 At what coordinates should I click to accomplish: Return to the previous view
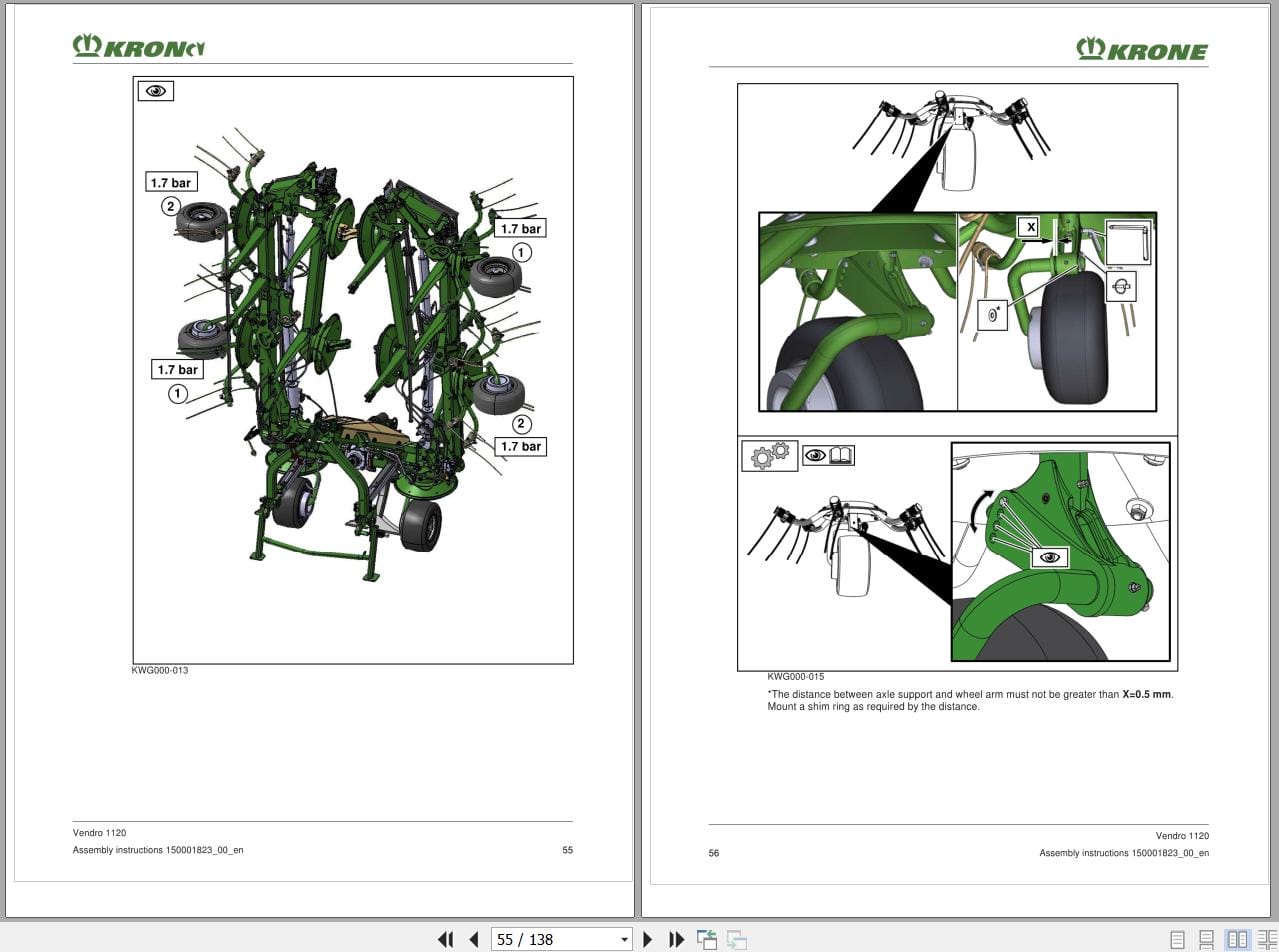click(x=706, y=939)
